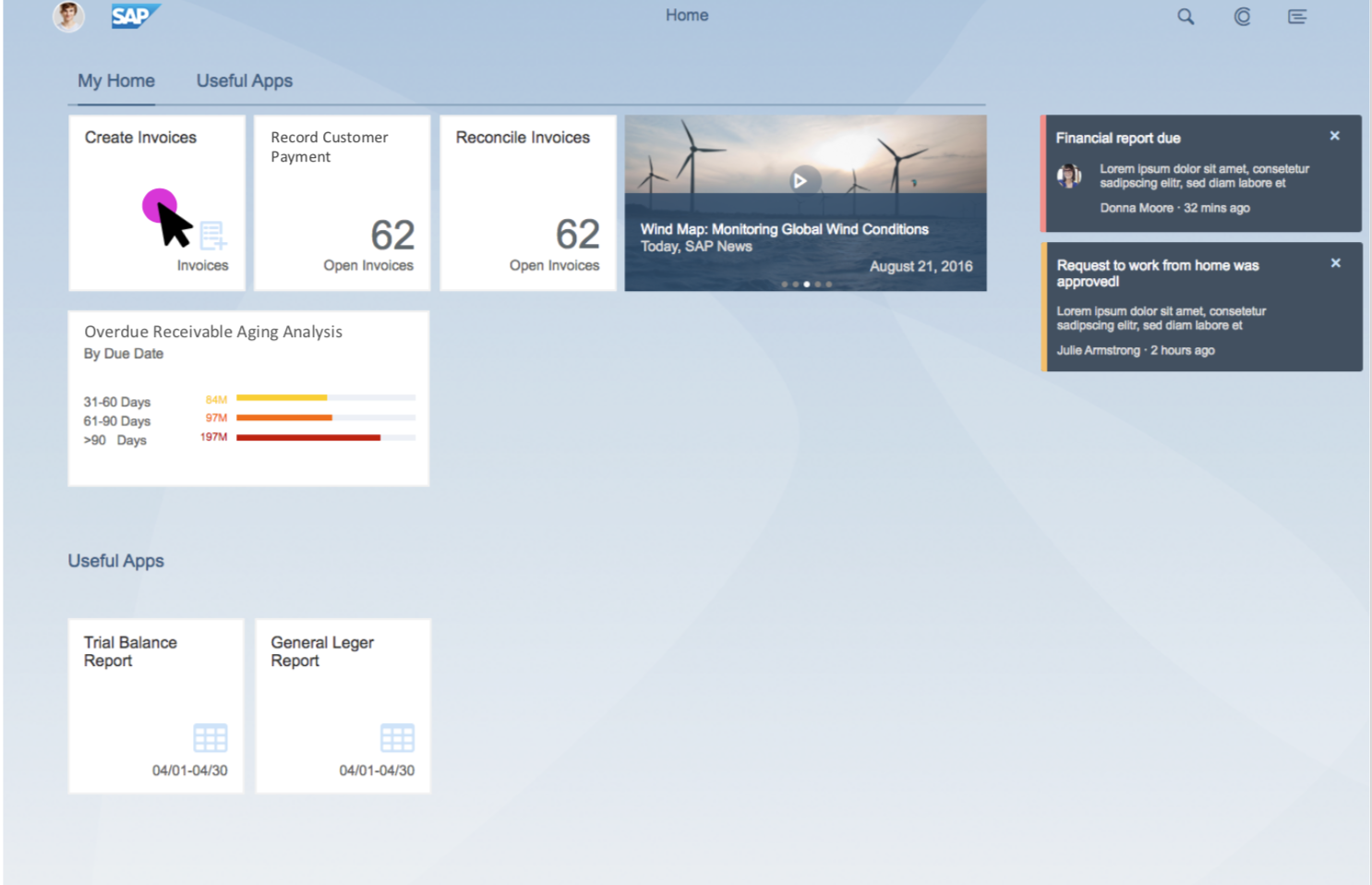Open the search magnifier icon
Viewport: 1372px width, 885px height.
point(1185,17)
